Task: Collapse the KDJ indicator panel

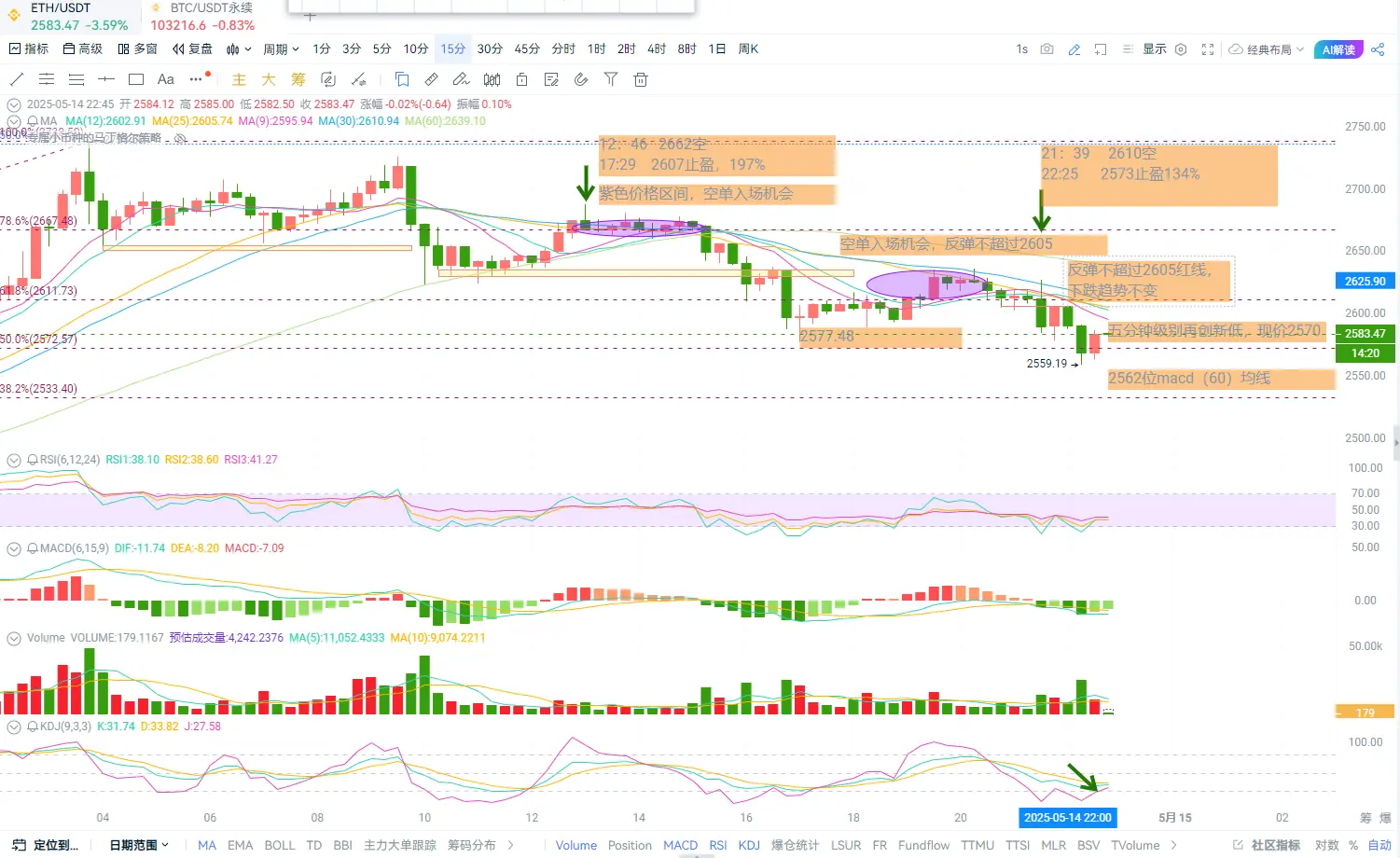Action: click(x=14, y=727)
